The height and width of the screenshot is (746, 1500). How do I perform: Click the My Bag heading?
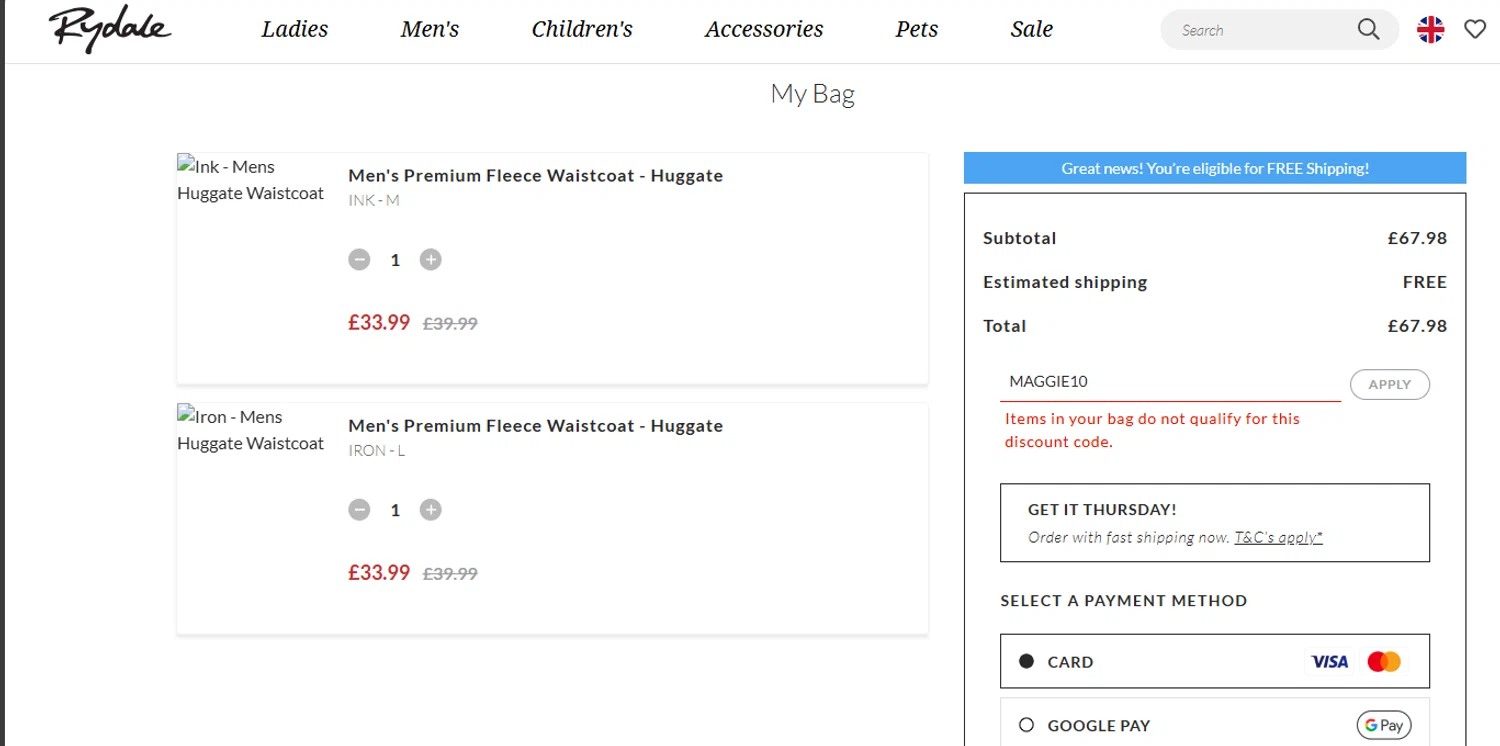click(x=812, y=94)
